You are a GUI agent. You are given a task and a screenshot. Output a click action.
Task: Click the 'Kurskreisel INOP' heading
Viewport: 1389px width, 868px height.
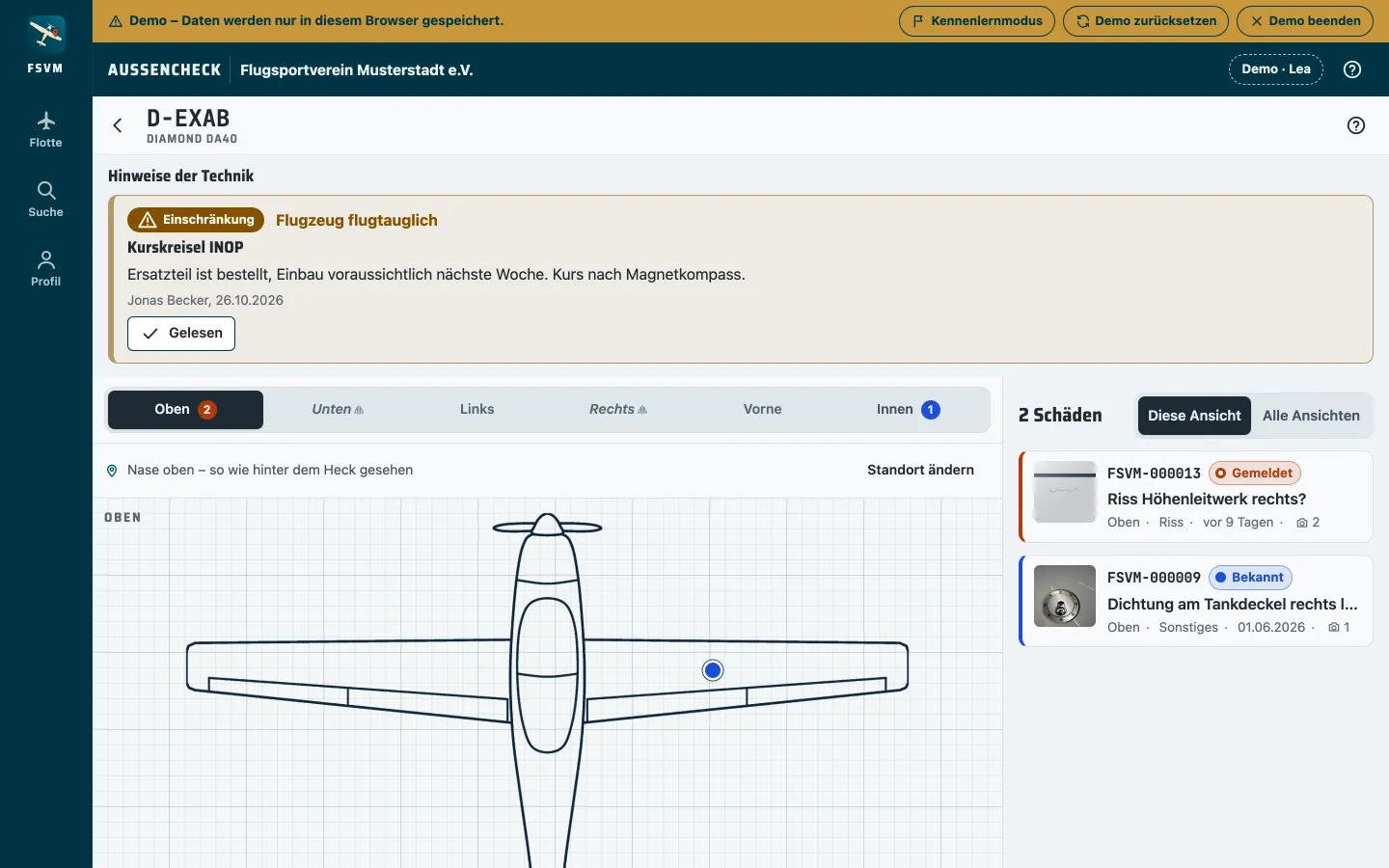click(x=185, y=248)
